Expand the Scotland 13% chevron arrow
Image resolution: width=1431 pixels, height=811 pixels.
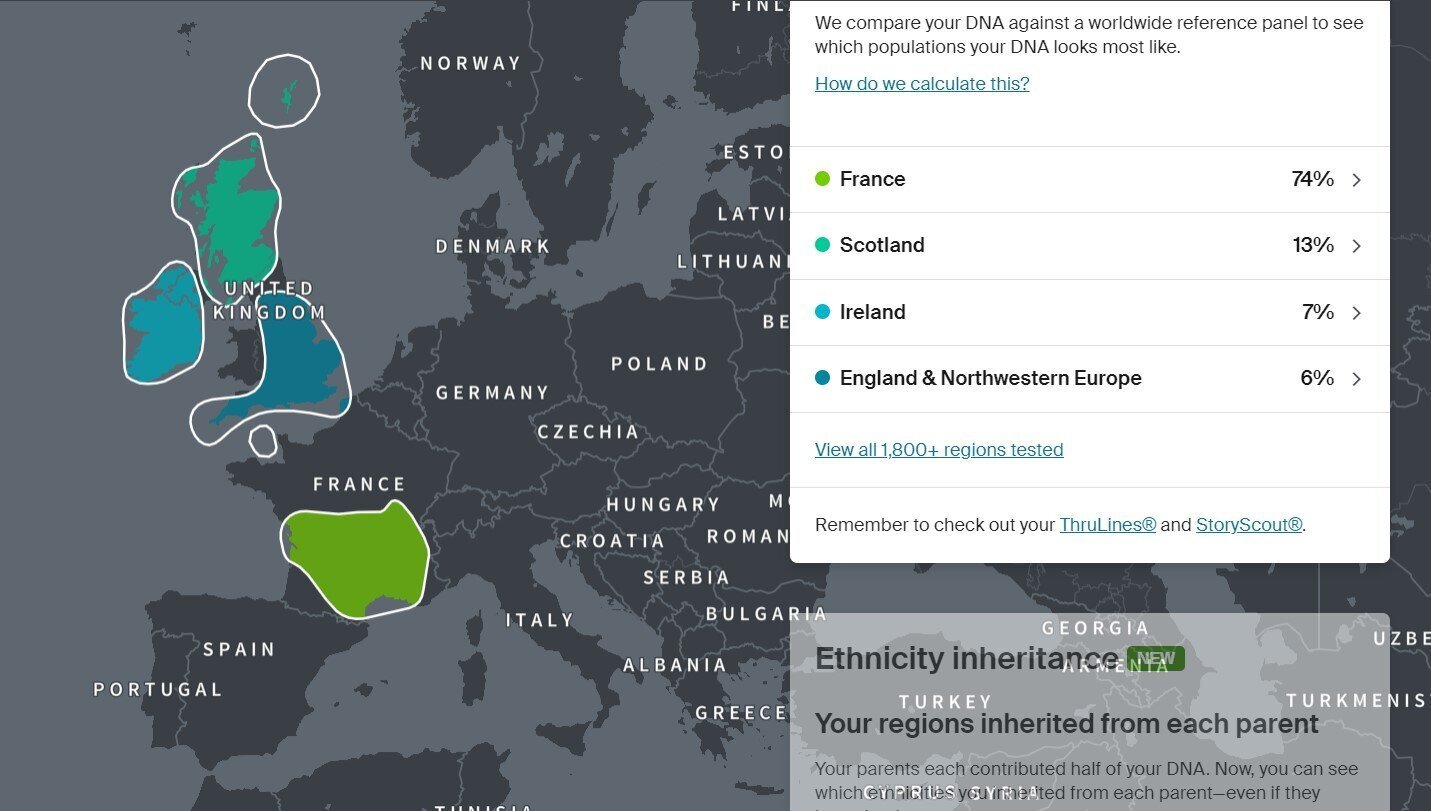(1357, 246)
